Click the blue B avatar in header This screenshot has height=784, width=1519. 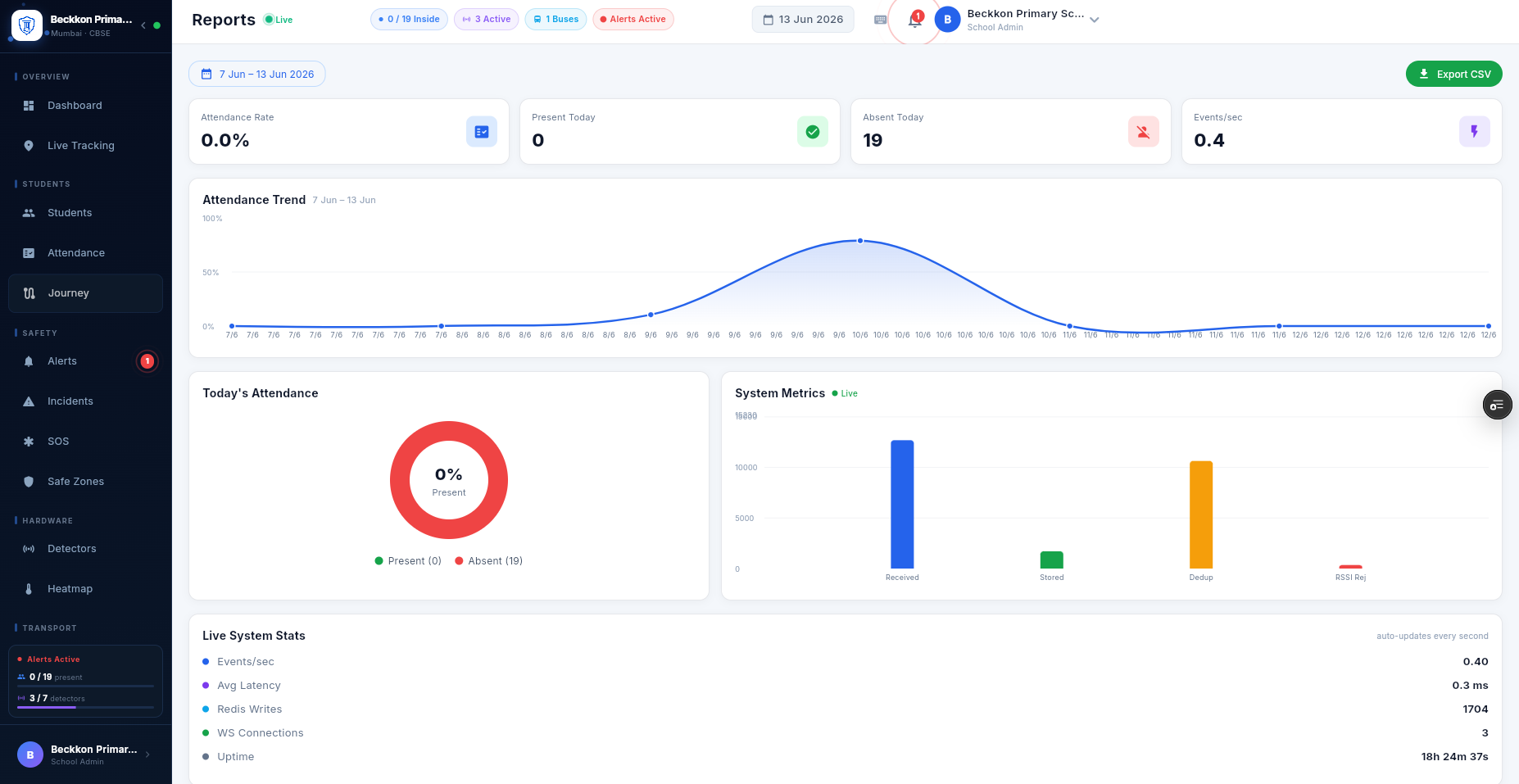pyautogui.click(x=947, y=20)
